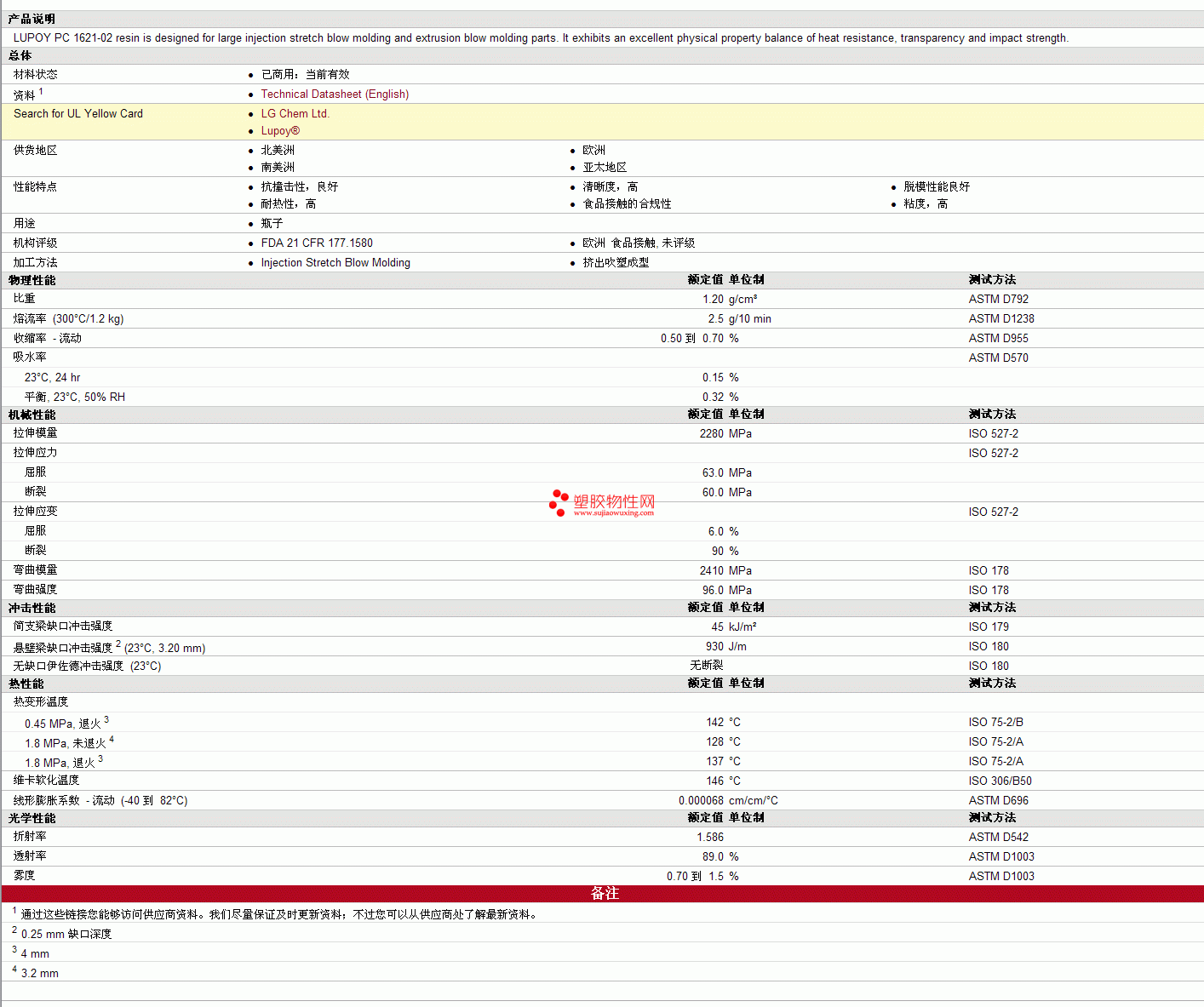This screenshot has width=1204, height=1007.
Task: Select the melt flow rate value '2.5'
Action: [715, 319]
